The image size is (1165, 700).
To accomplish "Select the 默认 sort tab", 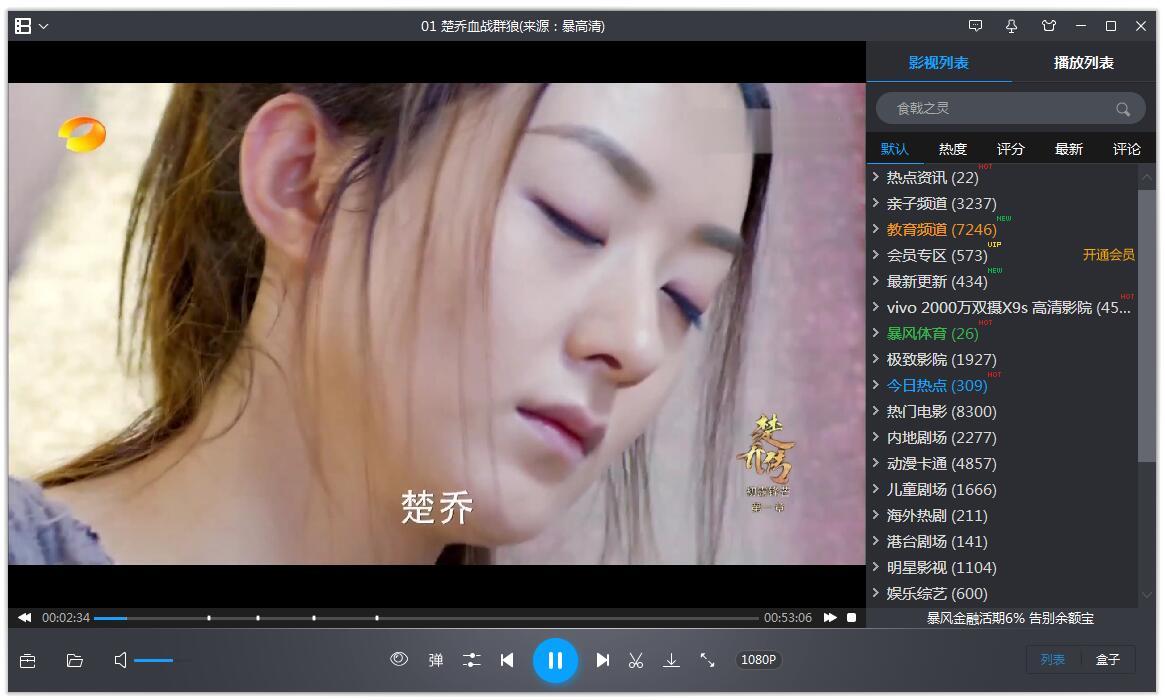I will pos(895,149).
